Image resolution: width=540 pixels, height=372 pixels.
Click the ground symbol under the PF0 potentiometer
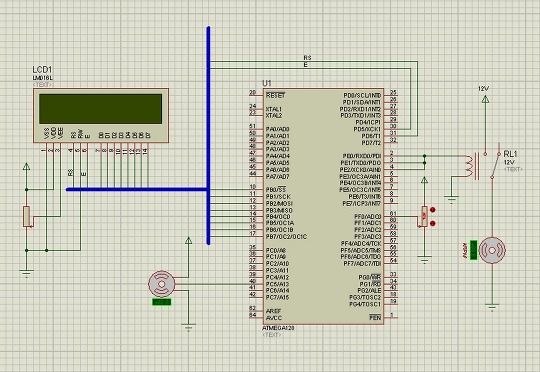coord(424,260)
